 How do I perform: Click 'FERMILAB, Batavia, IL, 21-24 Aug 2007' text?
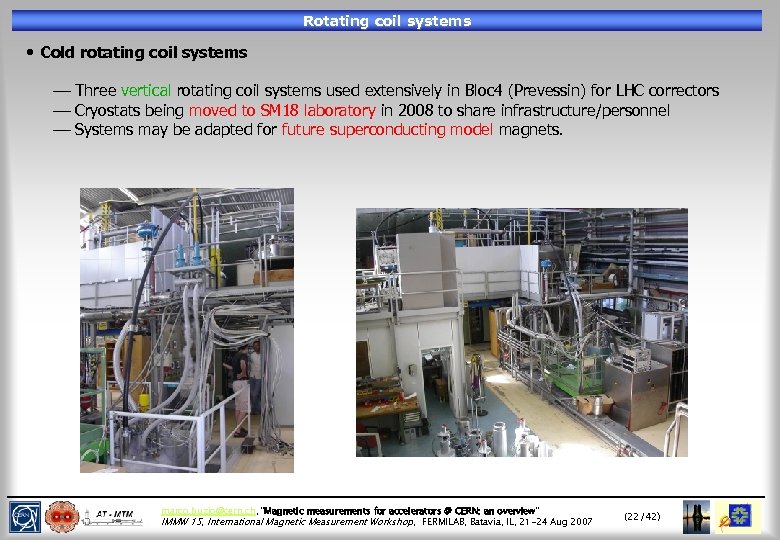pos(507,522)
